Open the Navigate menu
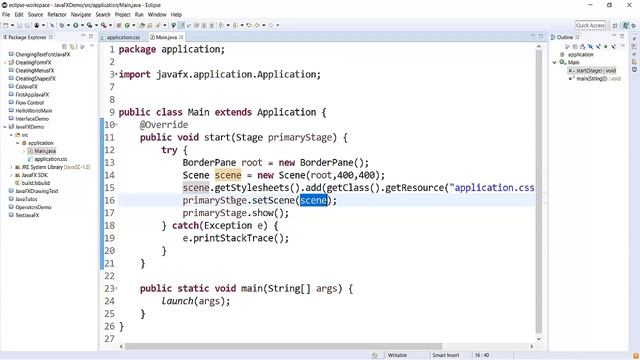The height and width of the screenshot is (360, 640). click(81, 15)
